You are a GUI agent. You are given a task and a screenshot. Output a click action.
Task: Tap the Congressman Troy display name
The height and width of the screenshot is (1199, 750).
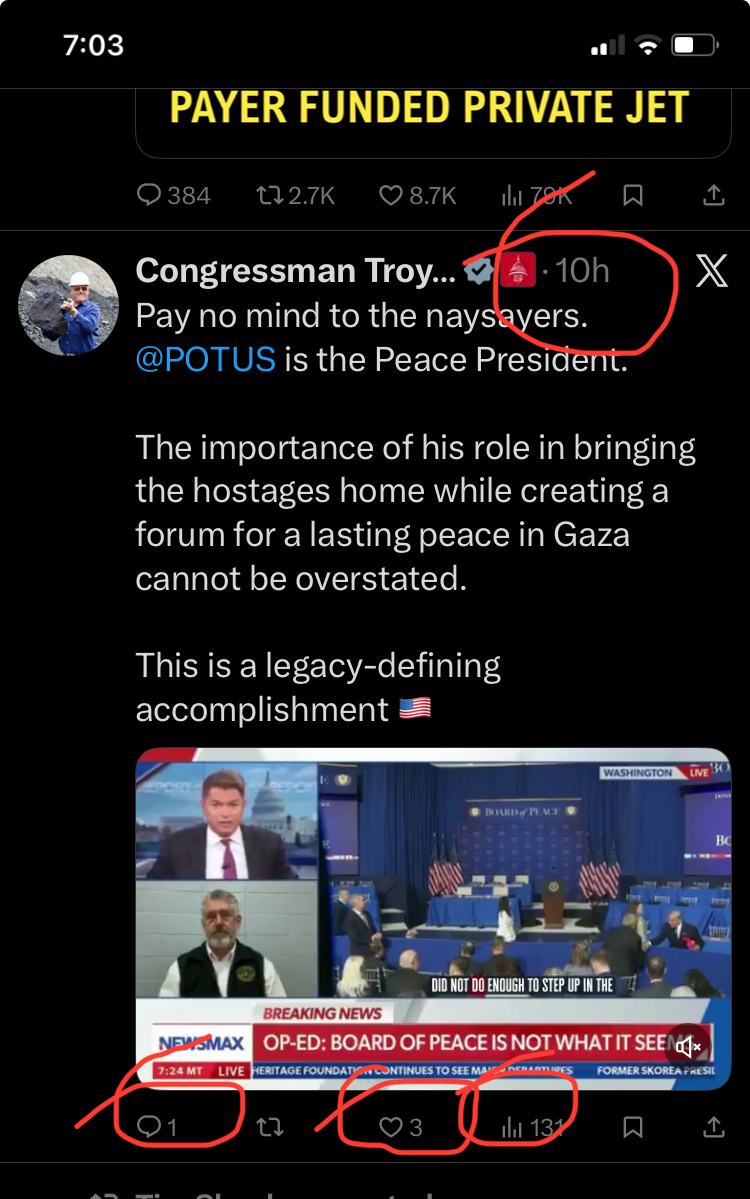coord(295,270)
